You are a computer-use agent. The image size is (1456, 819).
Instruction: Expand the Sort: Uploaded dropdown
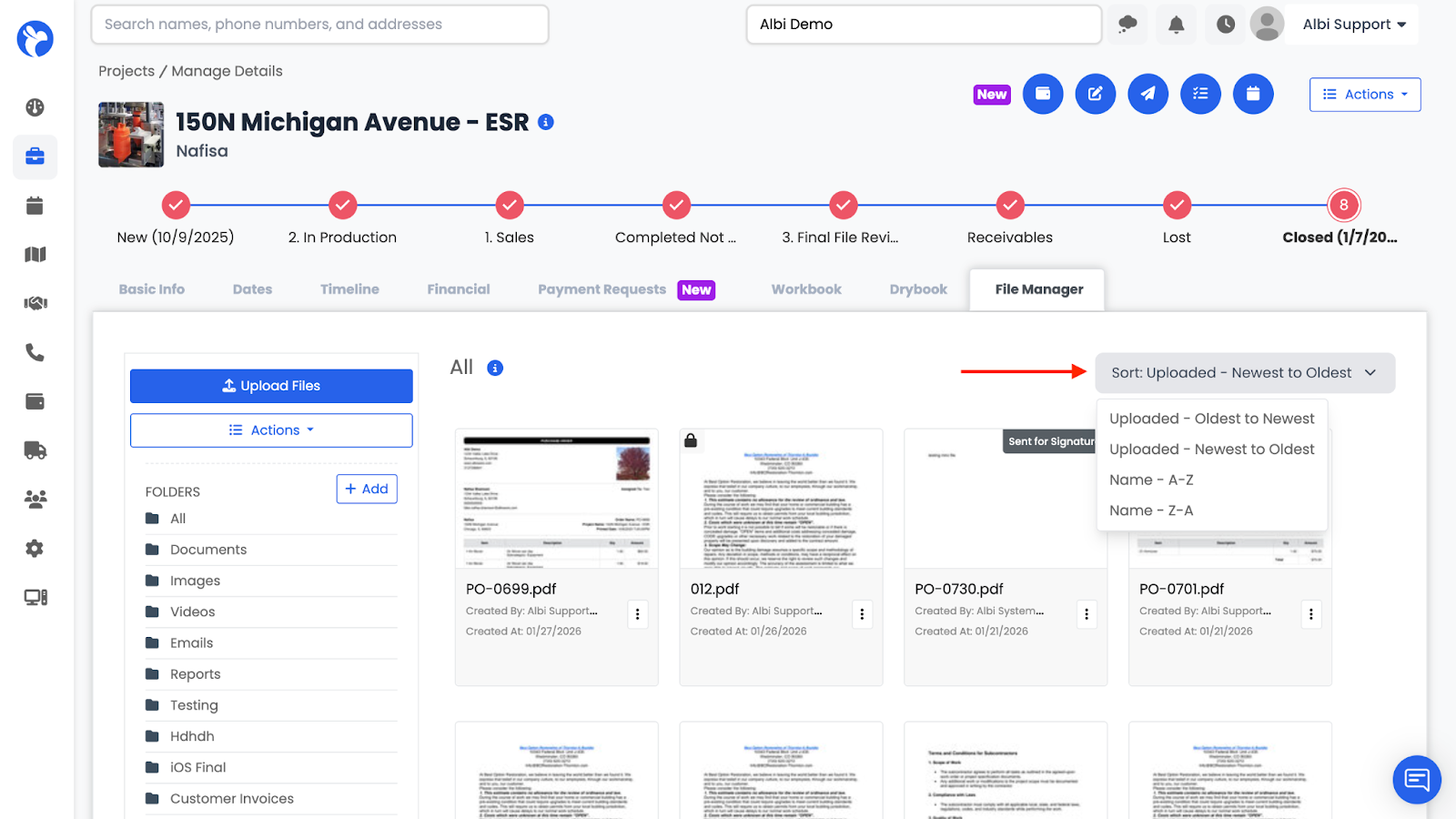pos(1245,373)
